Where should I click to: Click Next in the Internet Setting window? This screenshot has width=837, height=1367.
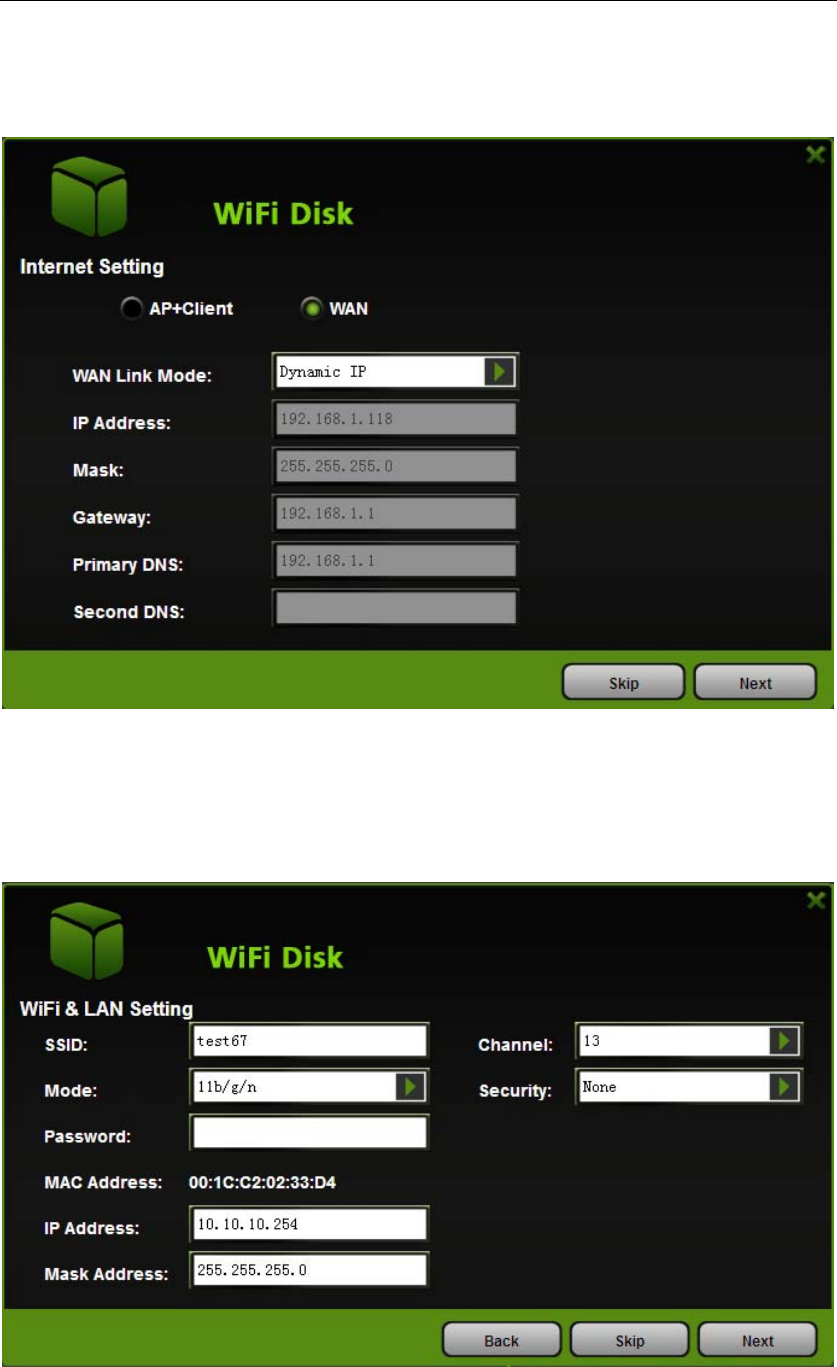[755, 684]
